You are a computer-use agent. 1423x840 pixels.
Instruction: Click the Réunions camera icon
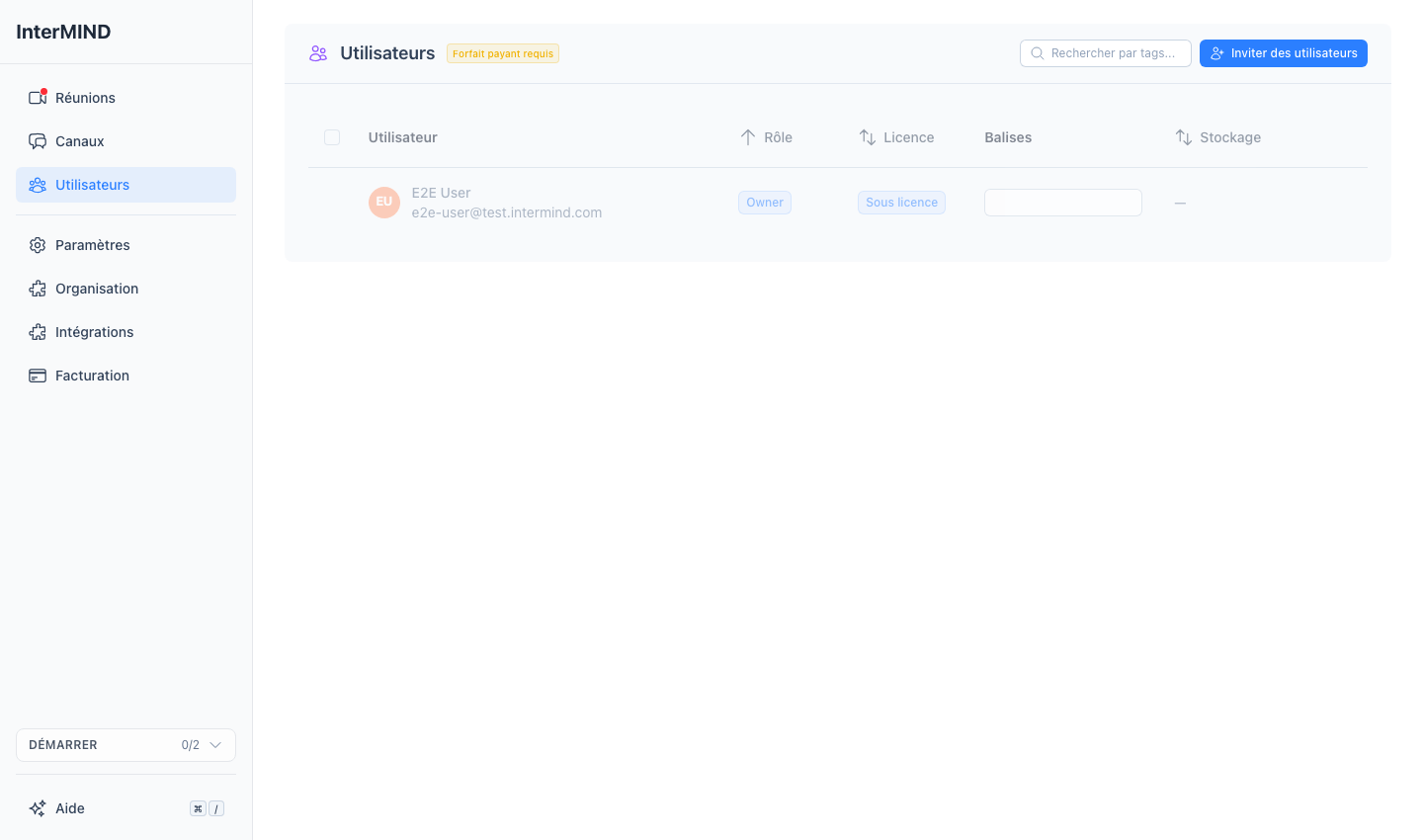(x=38, y=98)
